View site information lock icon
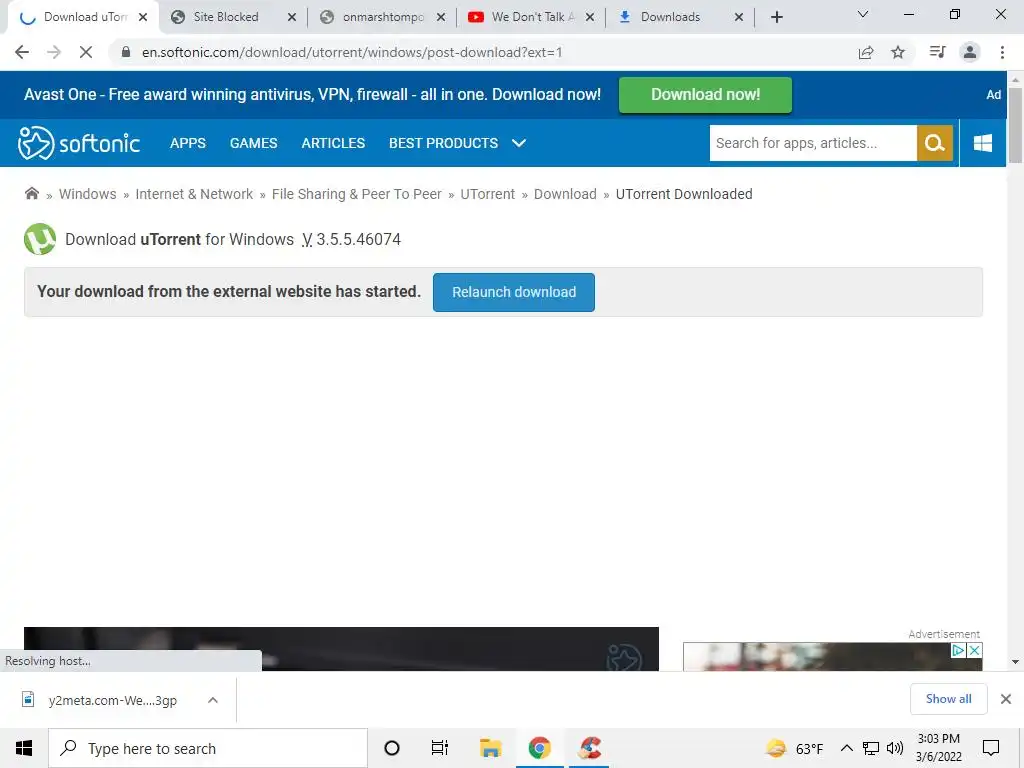This screenshot has height=768, width=1024. (126, 52)
